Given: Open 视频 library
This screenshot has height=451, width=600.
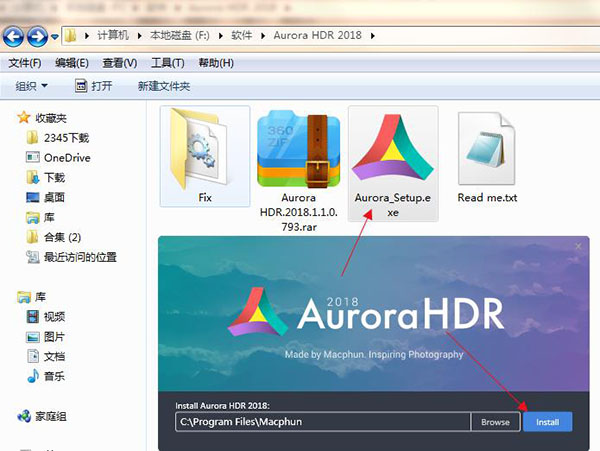Looking at the screenshot, I should (x=45, y=317).
